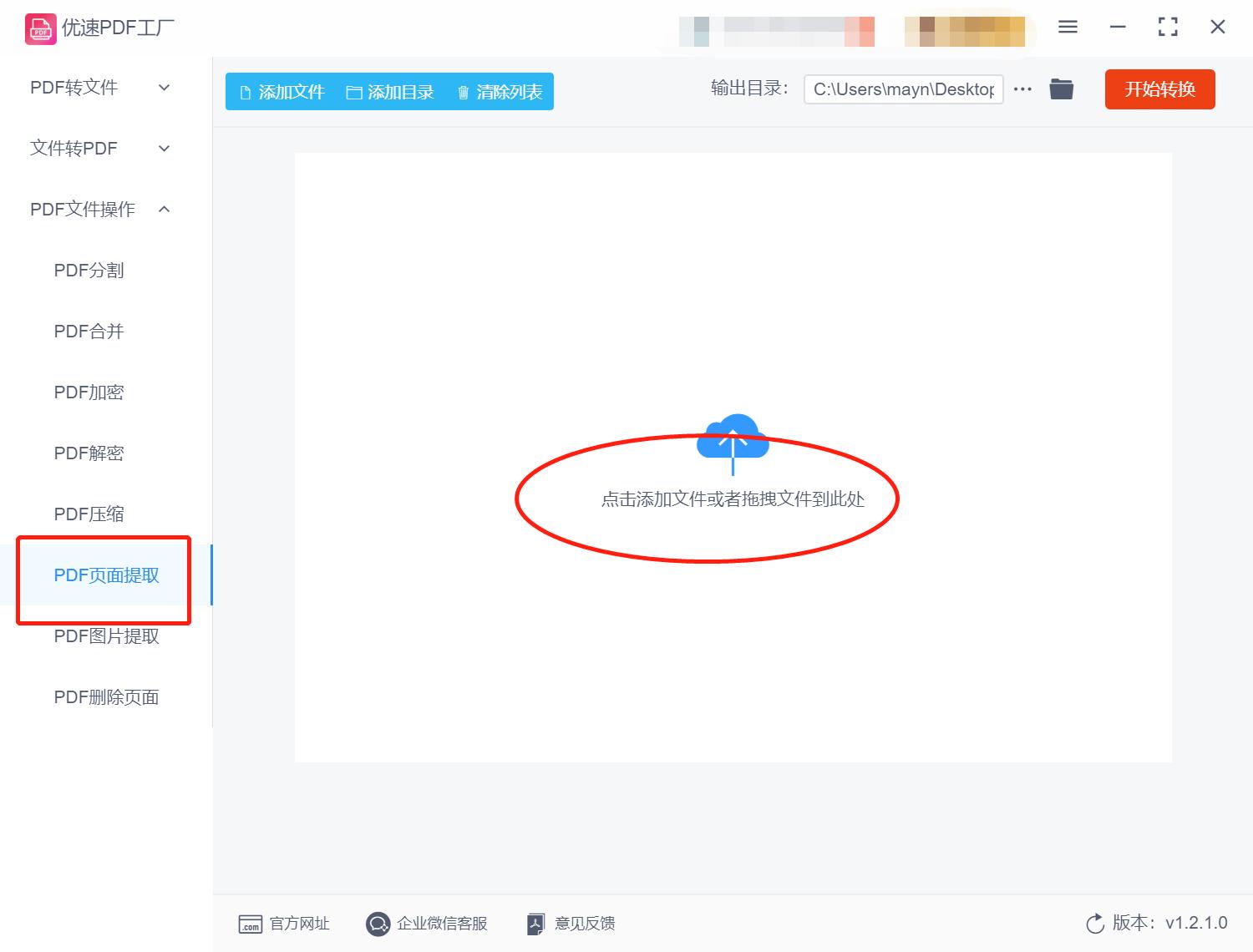Select PDF合并 from the sidebar

(x=88, y=331)
